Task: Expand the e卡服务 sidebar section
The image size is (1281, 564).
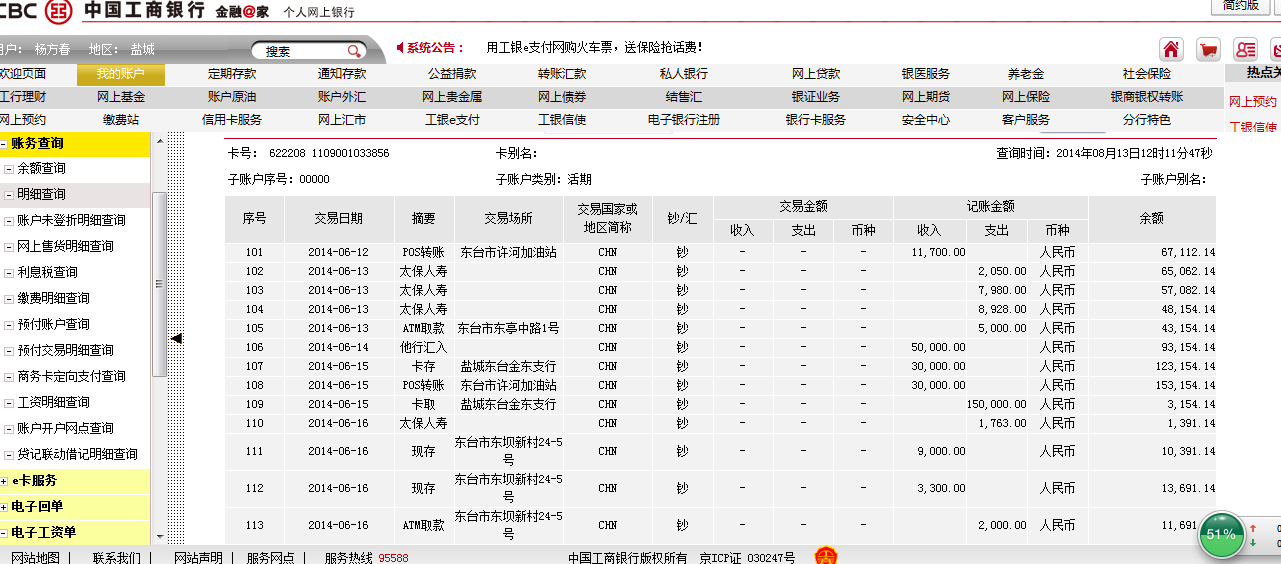Action: [5, 481]
